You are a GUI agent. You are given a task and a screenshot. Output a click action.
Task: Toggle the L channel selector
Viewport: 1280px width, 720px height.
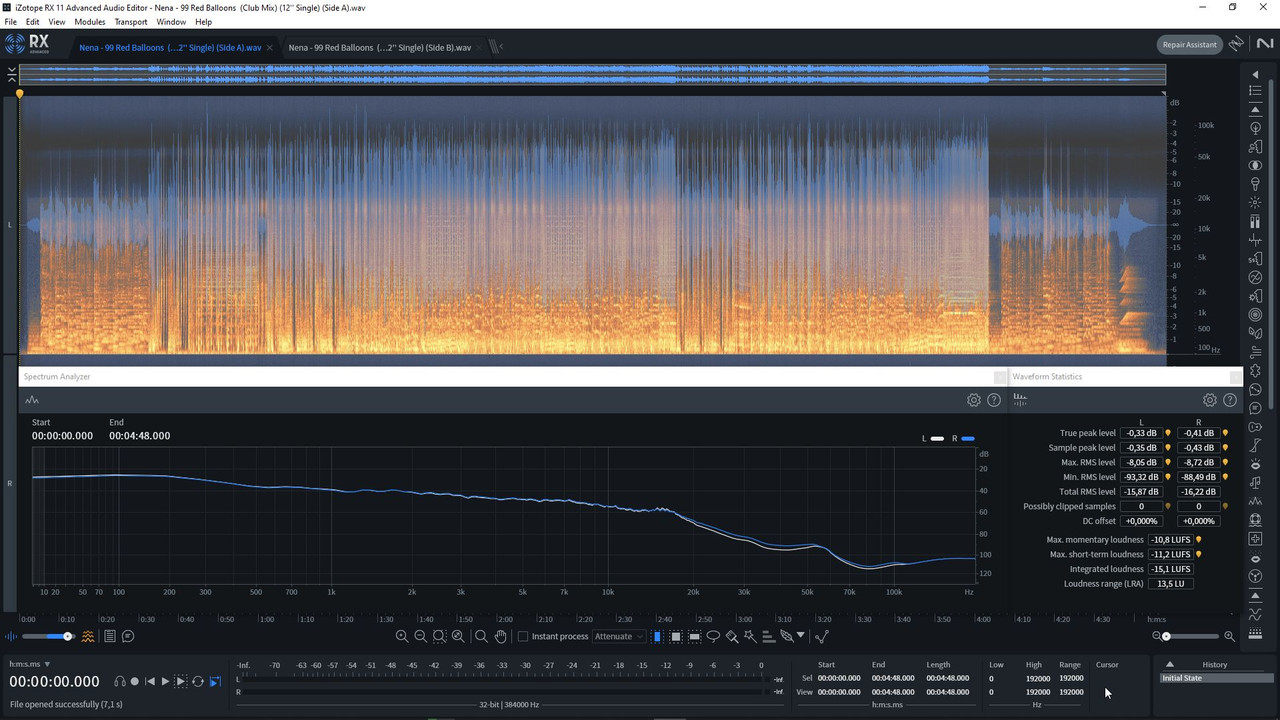(x=10, y=225)
